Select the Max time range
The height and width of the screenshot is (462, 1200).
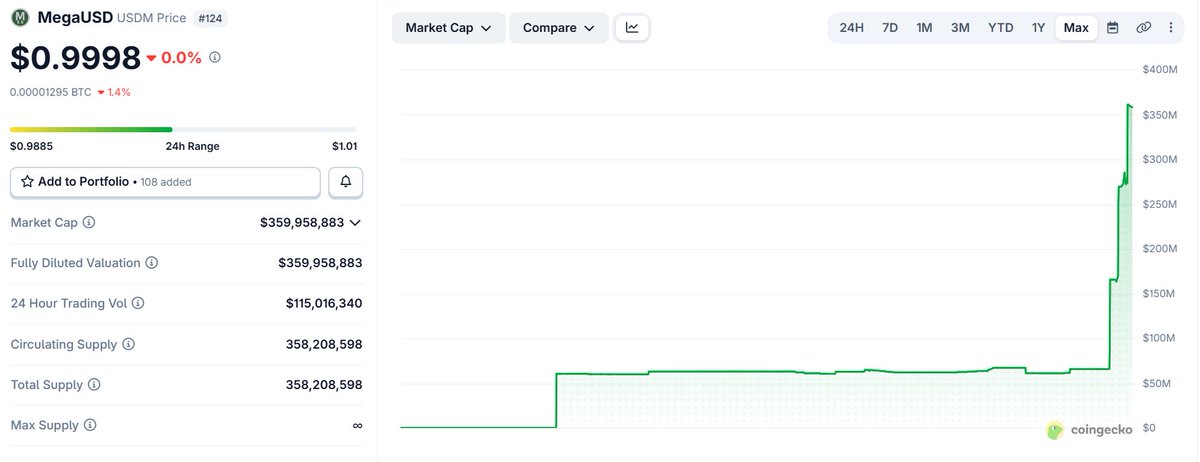1076,27
